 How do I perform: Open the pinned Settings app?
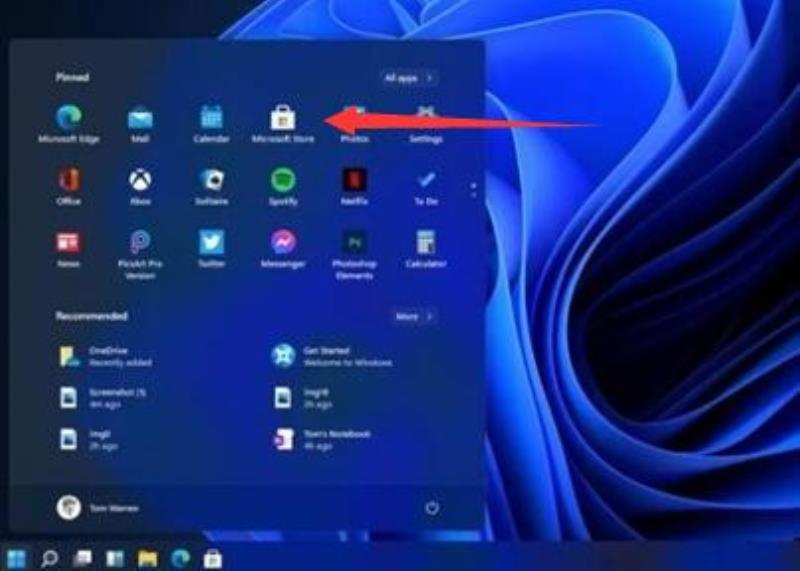pyautogui.click(x=426, y=124)
